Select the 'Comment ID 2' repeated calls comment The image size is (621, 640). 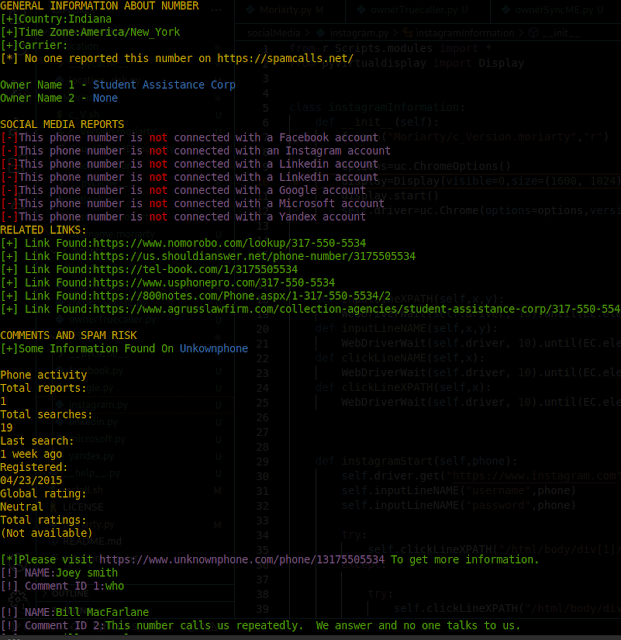tap(260, 626)
